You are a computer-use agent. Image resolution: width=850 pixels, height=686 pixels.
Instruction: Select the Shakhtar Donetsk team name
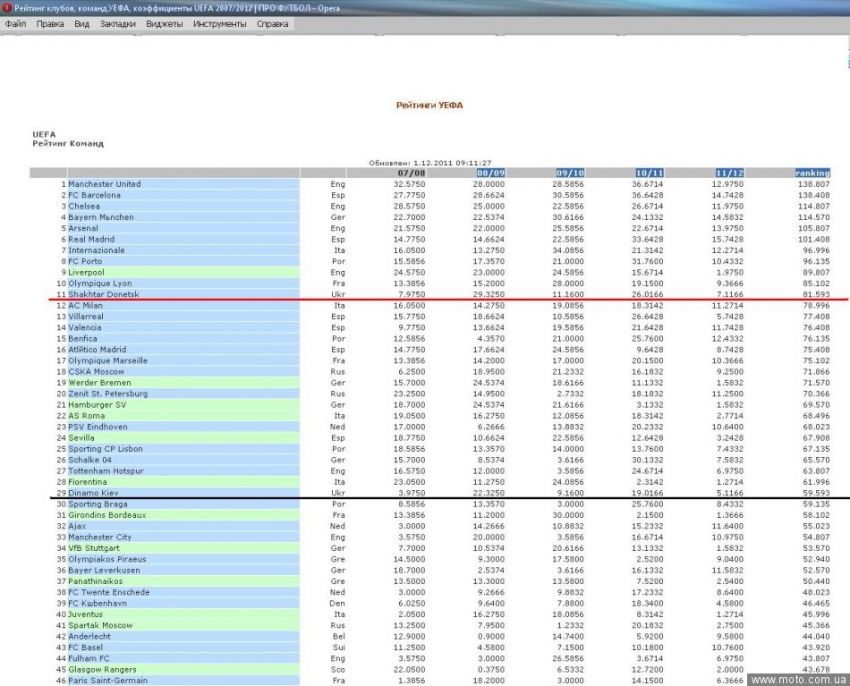(104, 294)
